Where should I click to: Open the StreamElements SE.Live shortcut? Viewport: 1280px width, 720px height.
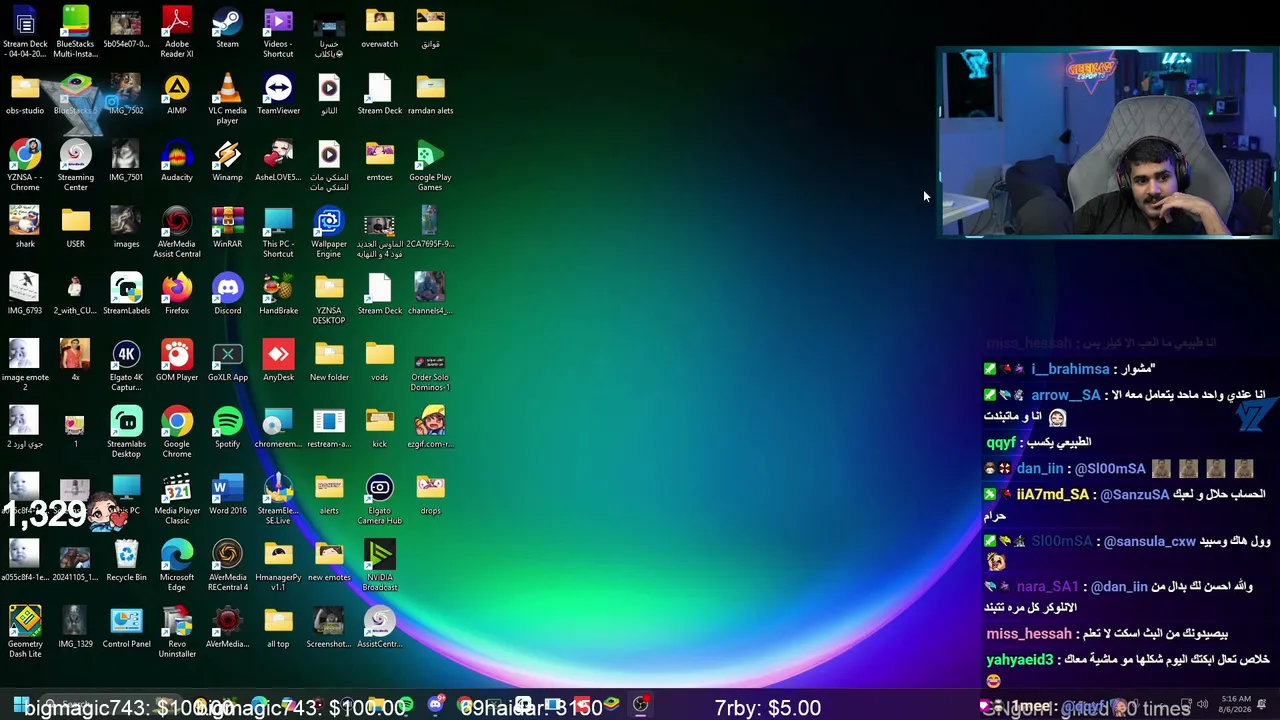[278, 499]
